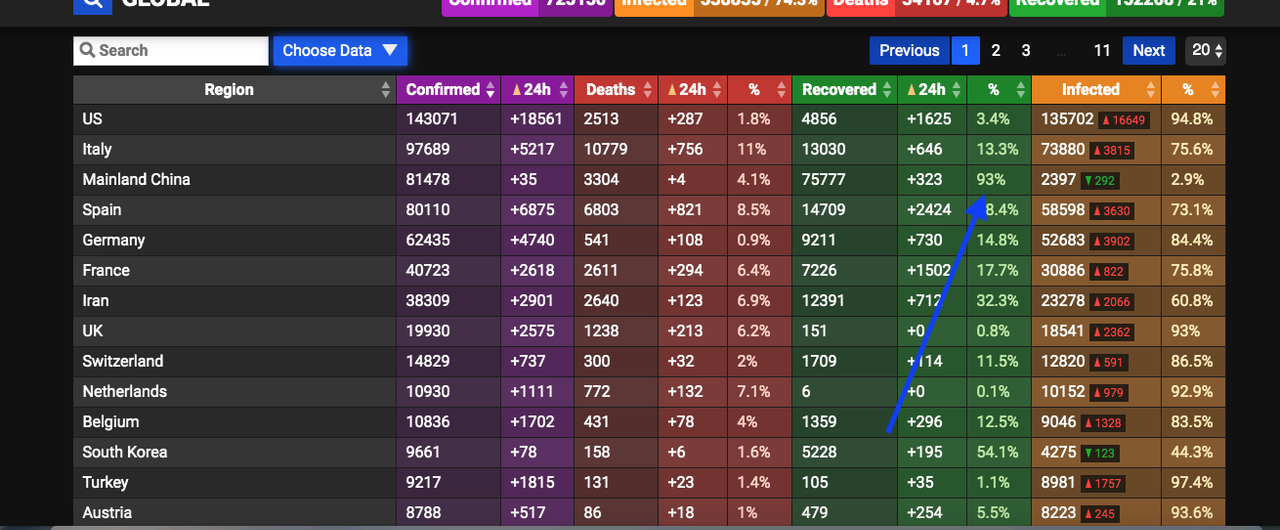Click Netherlands deaths percent 7.1%
The height and width of the screenshot is (530, 1280).
click(754, 391)
